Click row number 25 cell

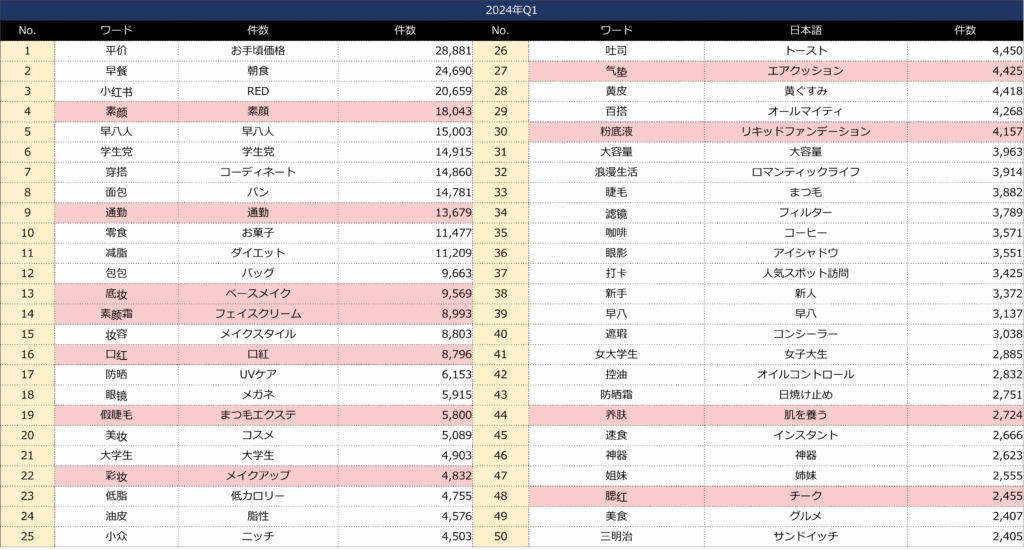pos(27,537)
